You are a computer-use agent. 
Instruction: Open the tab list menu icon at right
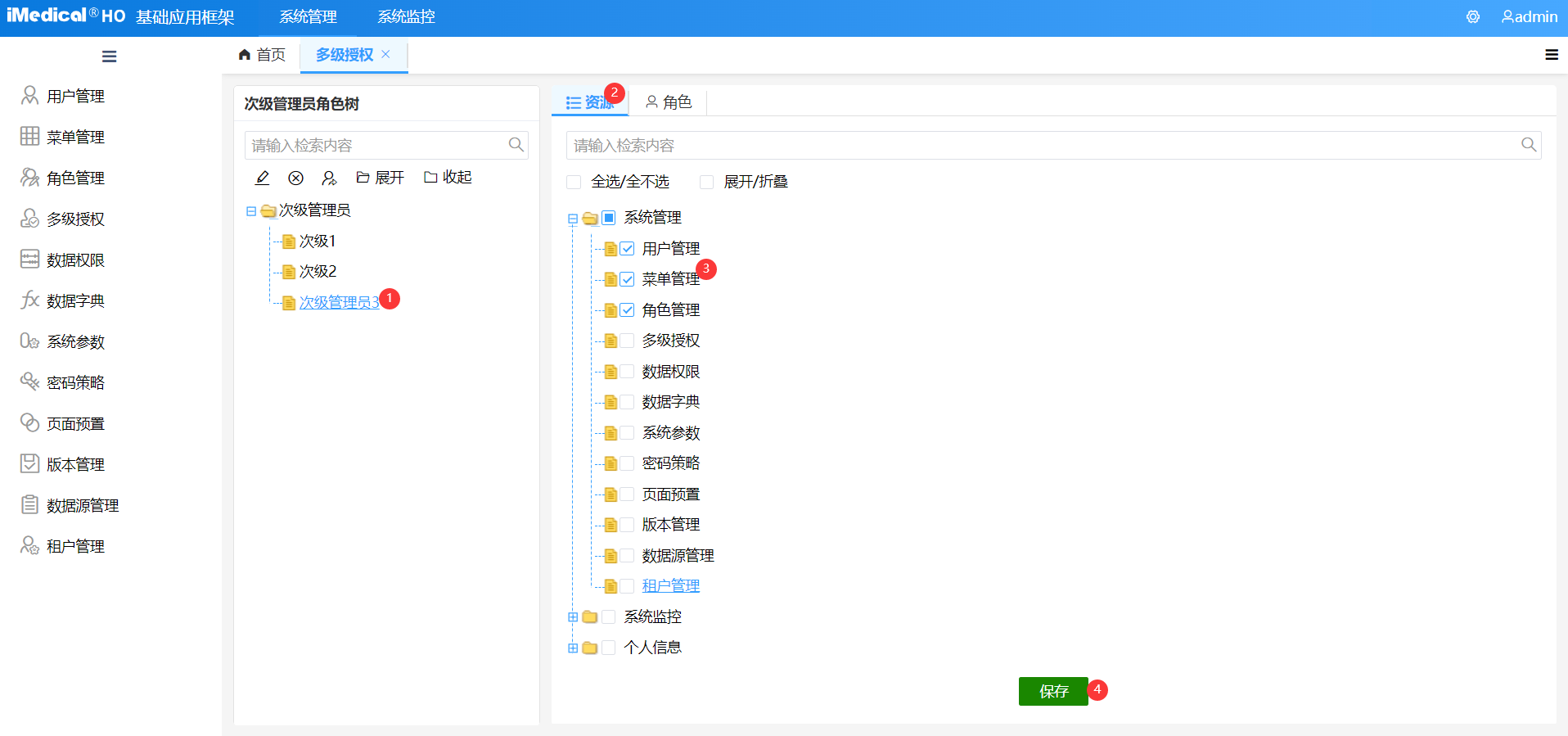tap(1551, 55)
